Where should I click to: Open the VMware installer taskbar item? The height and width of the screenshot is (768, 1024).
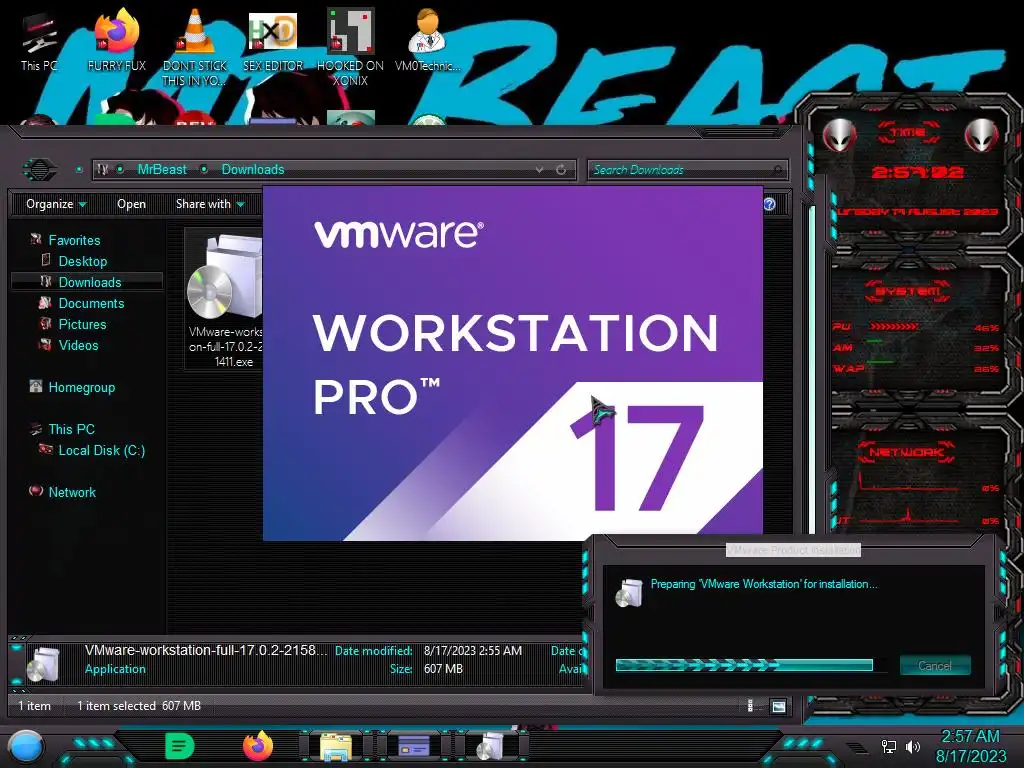(491, 746)
